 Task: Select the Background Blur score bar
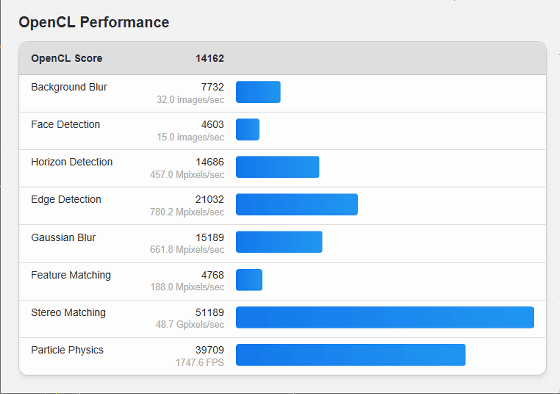(x=258, y=92)
